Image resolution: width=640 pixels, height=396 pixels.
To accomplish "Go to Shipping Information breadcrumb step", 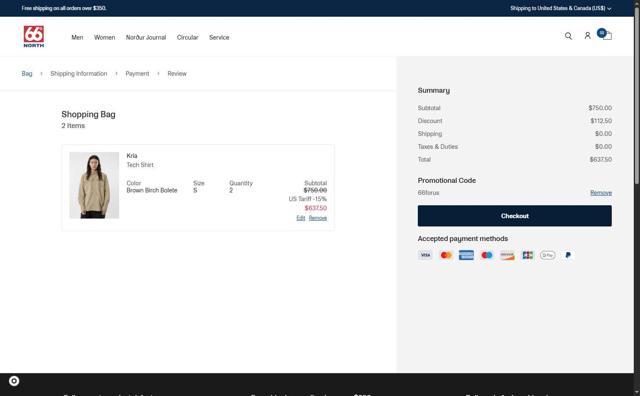I will [x=79, y=73].
